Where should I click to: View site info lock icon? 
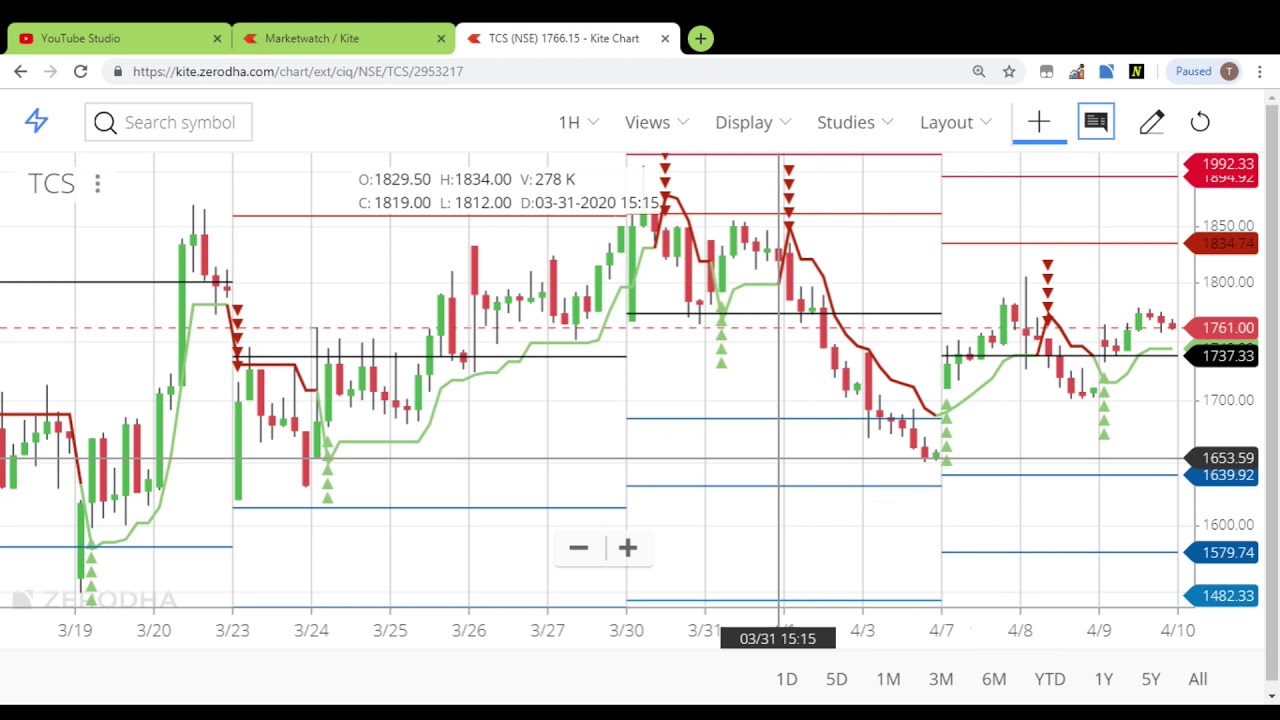[x=119, y=71]
